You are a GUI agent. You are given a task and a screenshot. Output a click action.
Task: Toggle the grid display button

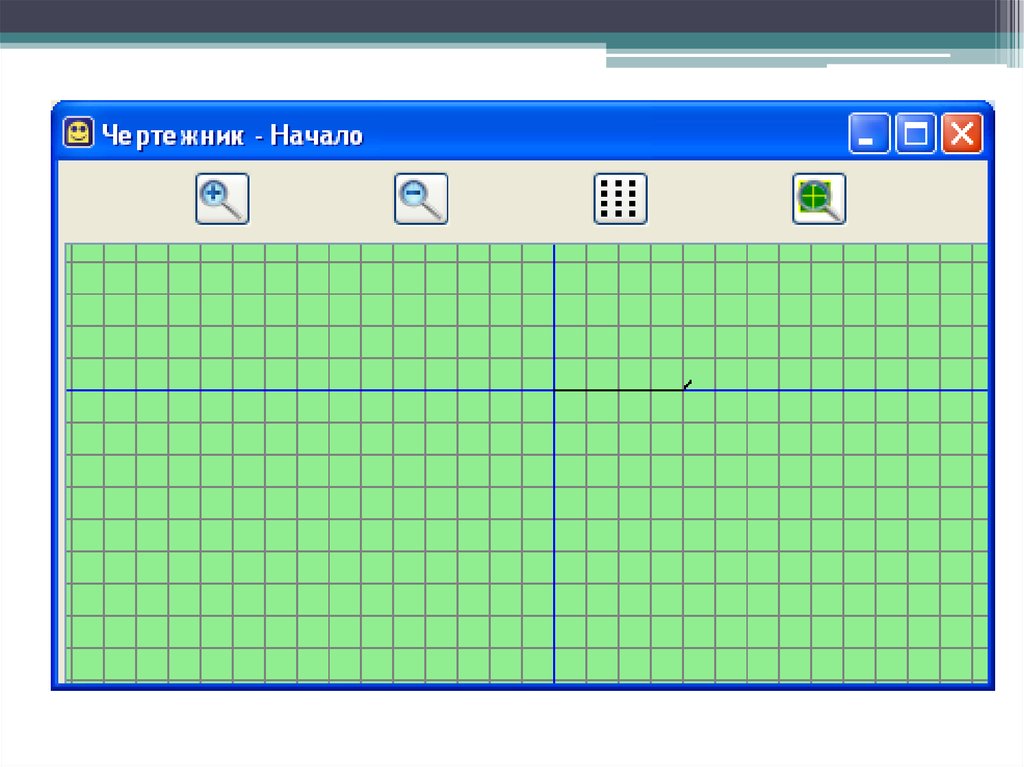(x=620, y=199)
